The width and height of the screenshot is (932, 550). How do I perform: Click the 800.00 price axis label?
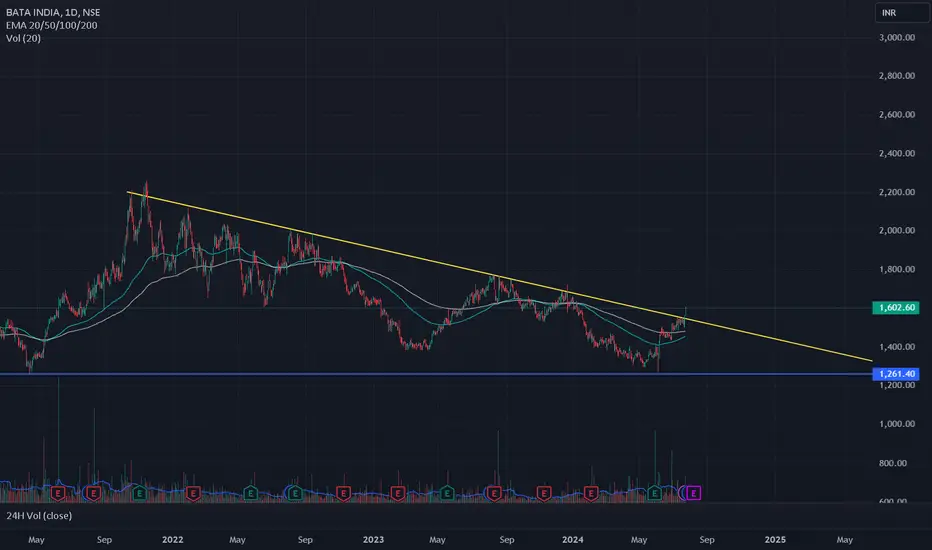tap(893, 463)
